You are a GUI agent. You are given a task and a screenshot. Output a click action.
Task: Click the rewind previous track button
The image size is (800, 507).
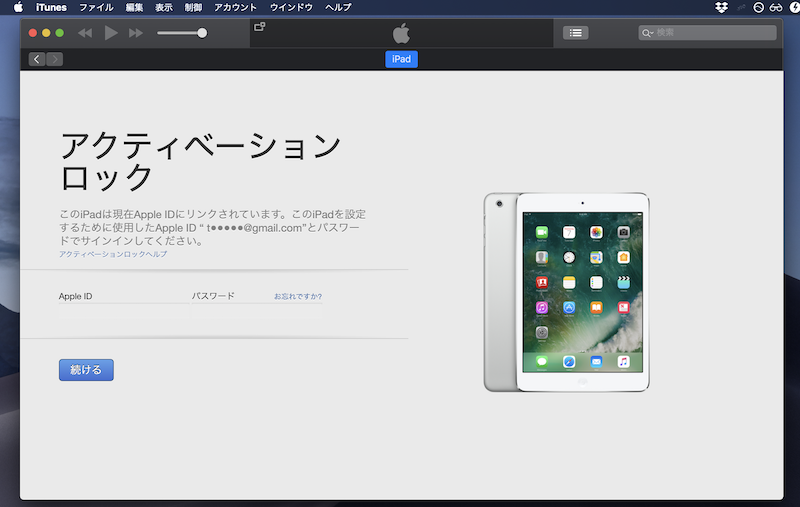click(85, 33)
